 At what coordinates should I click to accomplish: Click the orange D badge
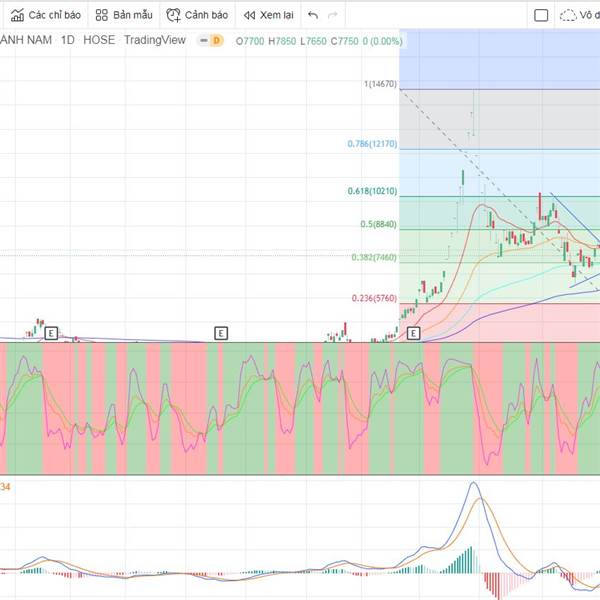(x=217, y=40)
